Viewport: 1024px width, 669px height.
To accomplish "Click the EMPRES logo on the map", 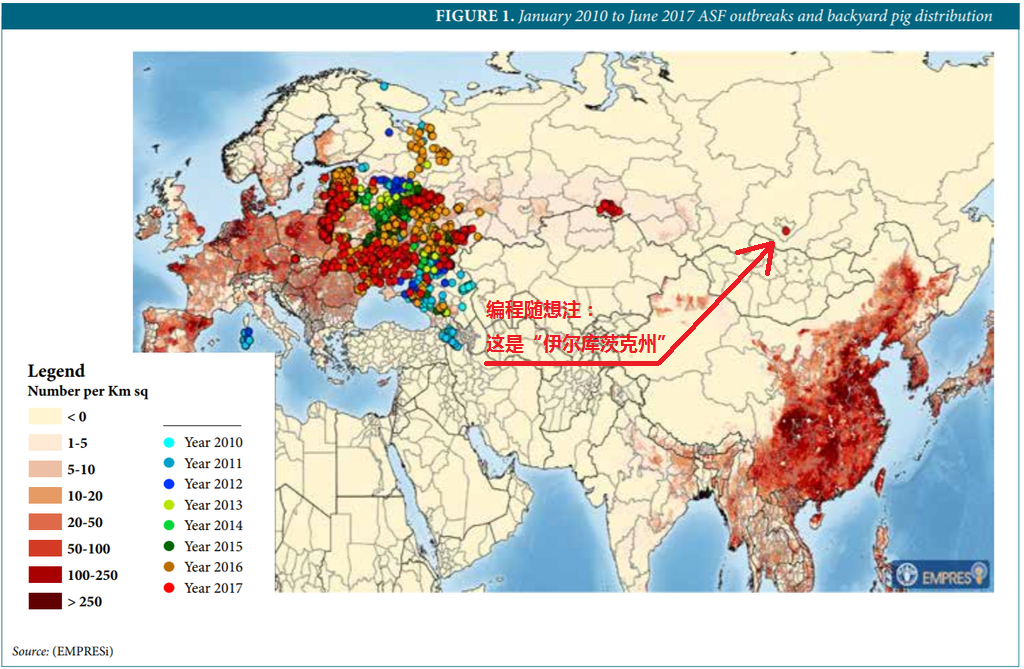I will click(938, 575).
